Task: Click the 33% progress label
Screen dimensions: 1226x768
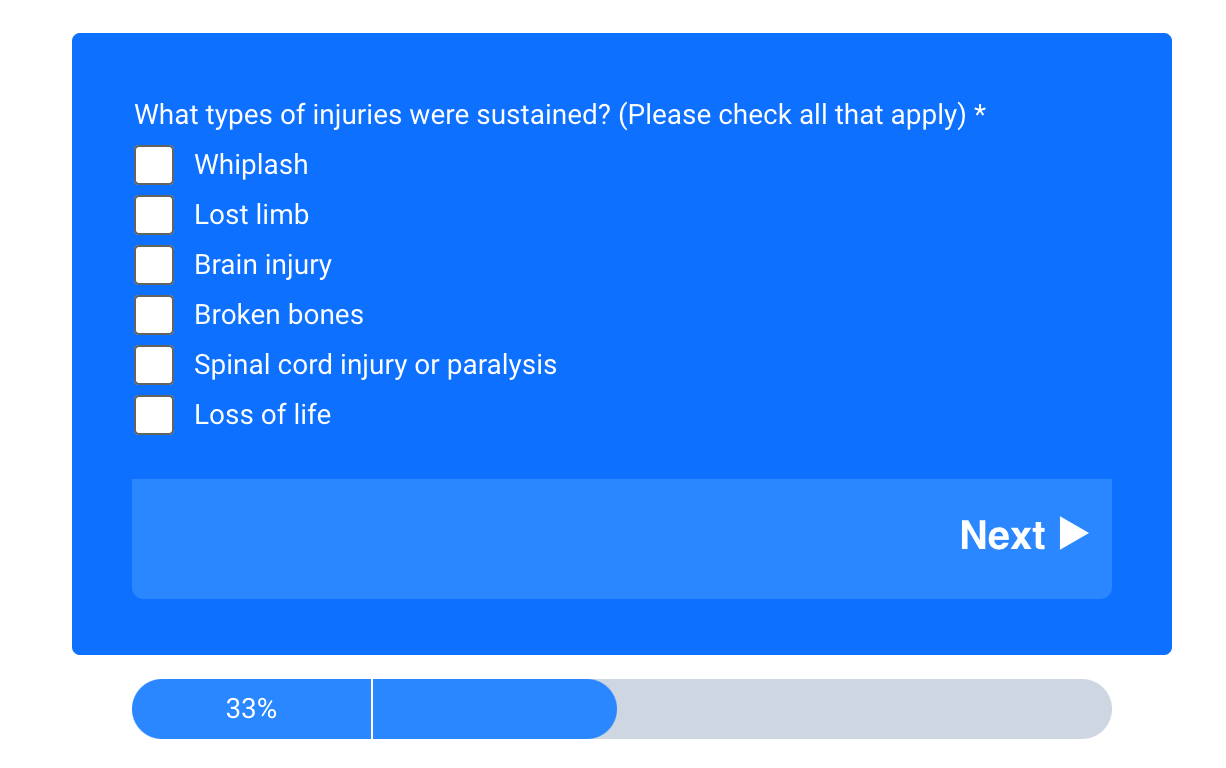Action: (x=251, y=709)
